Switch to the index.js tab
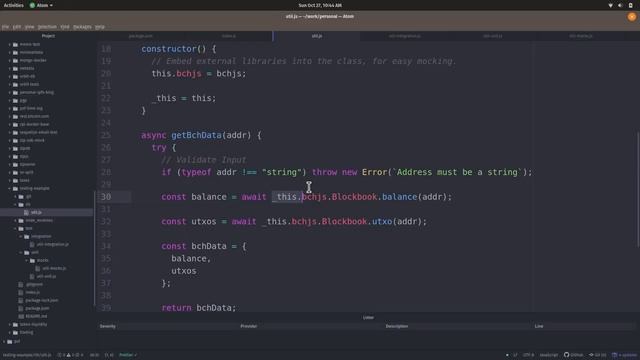Image resolution: width=640 pixels, height=360 pixels. 229,36
